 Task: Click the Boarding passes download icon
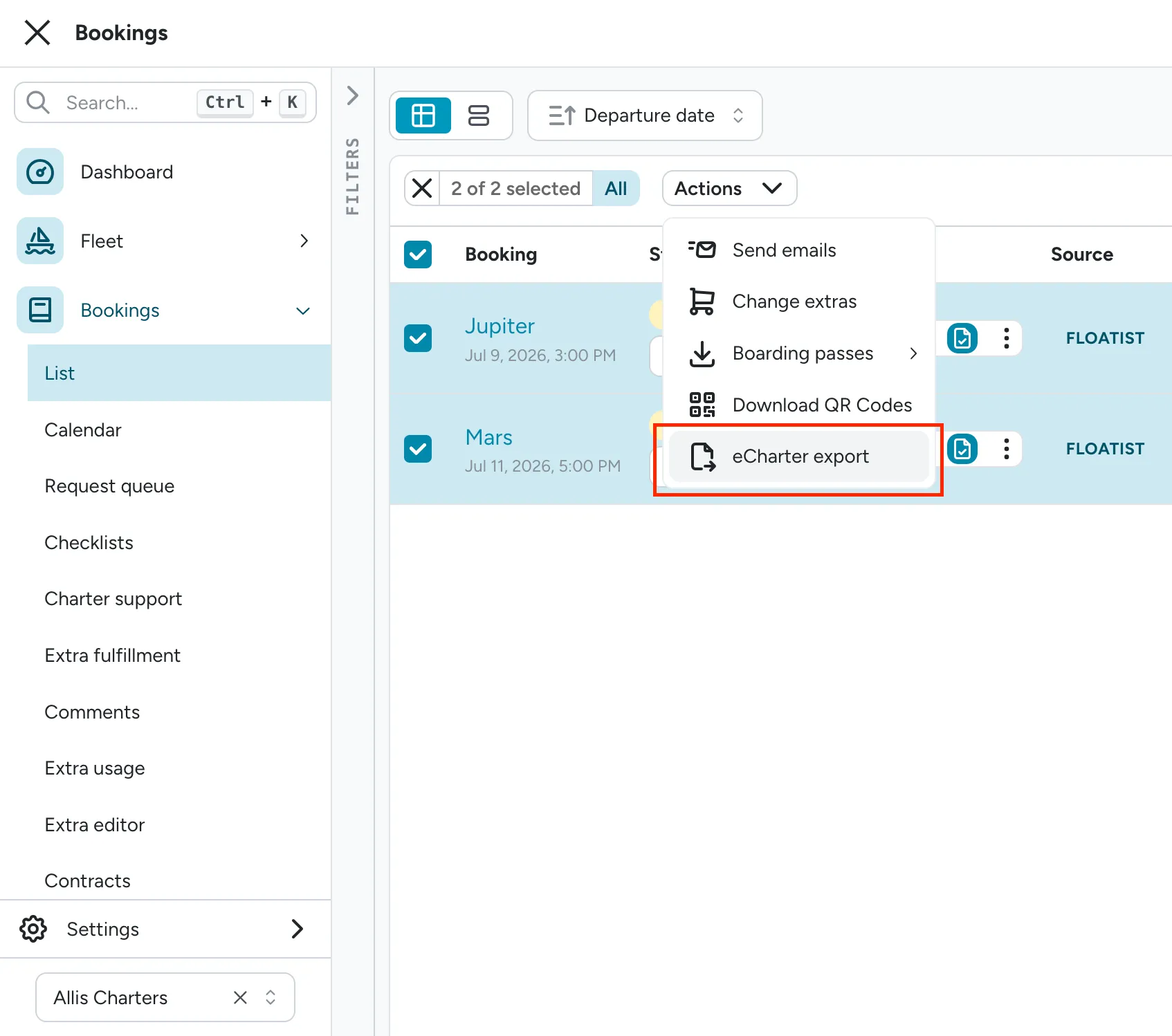pyautogui.click(x=702, y=353)
